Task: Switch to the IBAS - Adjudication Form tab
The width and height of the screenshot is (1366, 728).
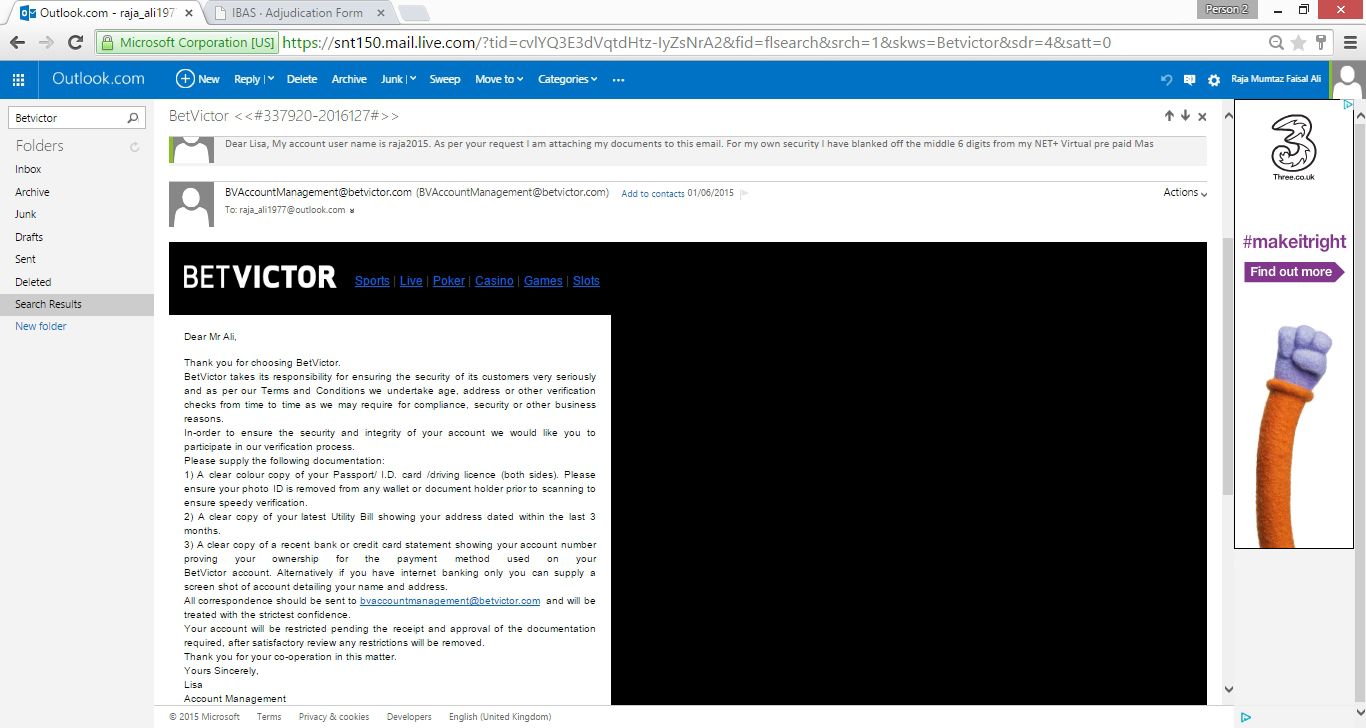Action: (x=300, y=13)
